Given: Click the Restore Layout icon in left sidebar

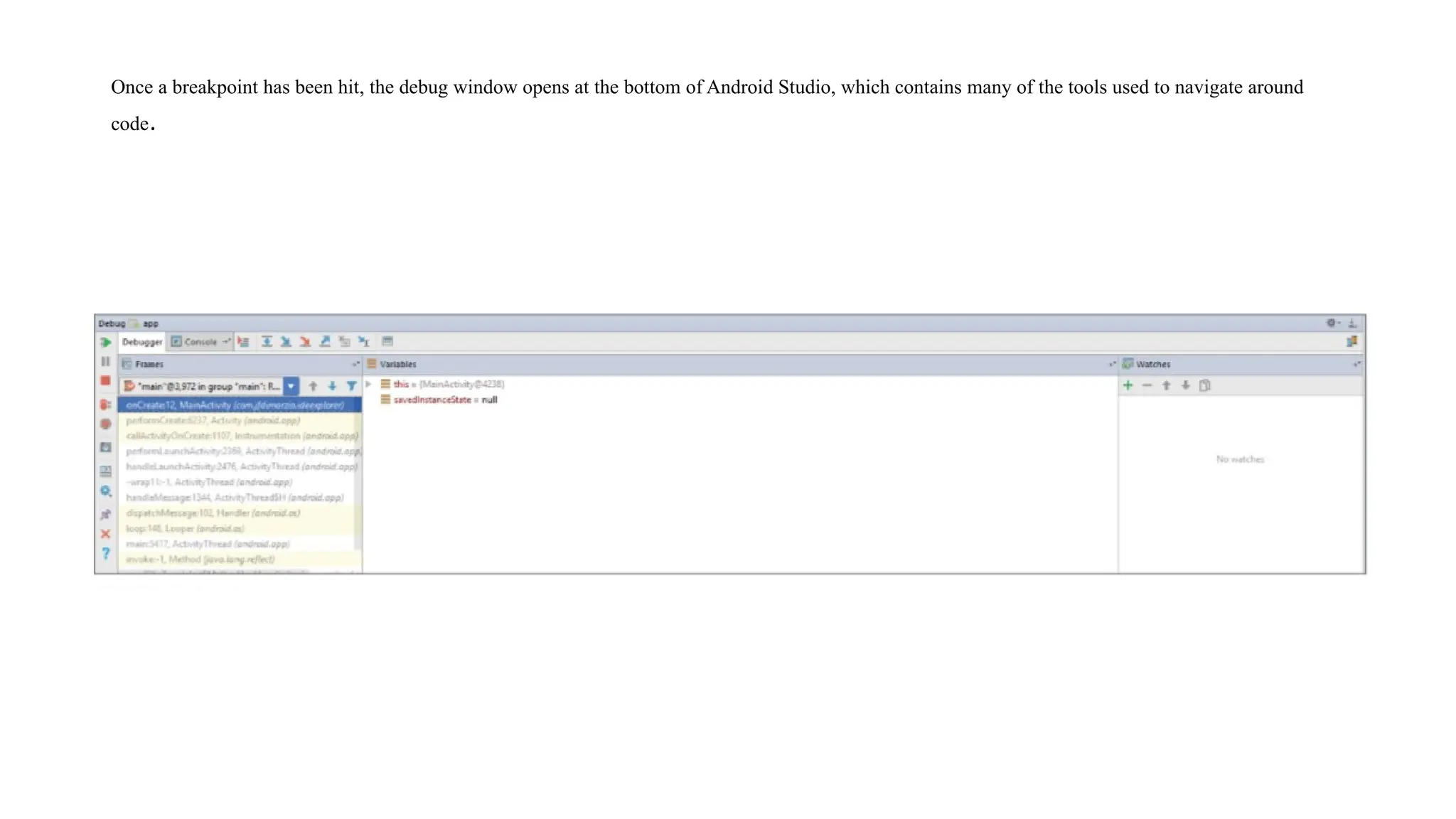Looking at the screenshot, I should point(106,471).
